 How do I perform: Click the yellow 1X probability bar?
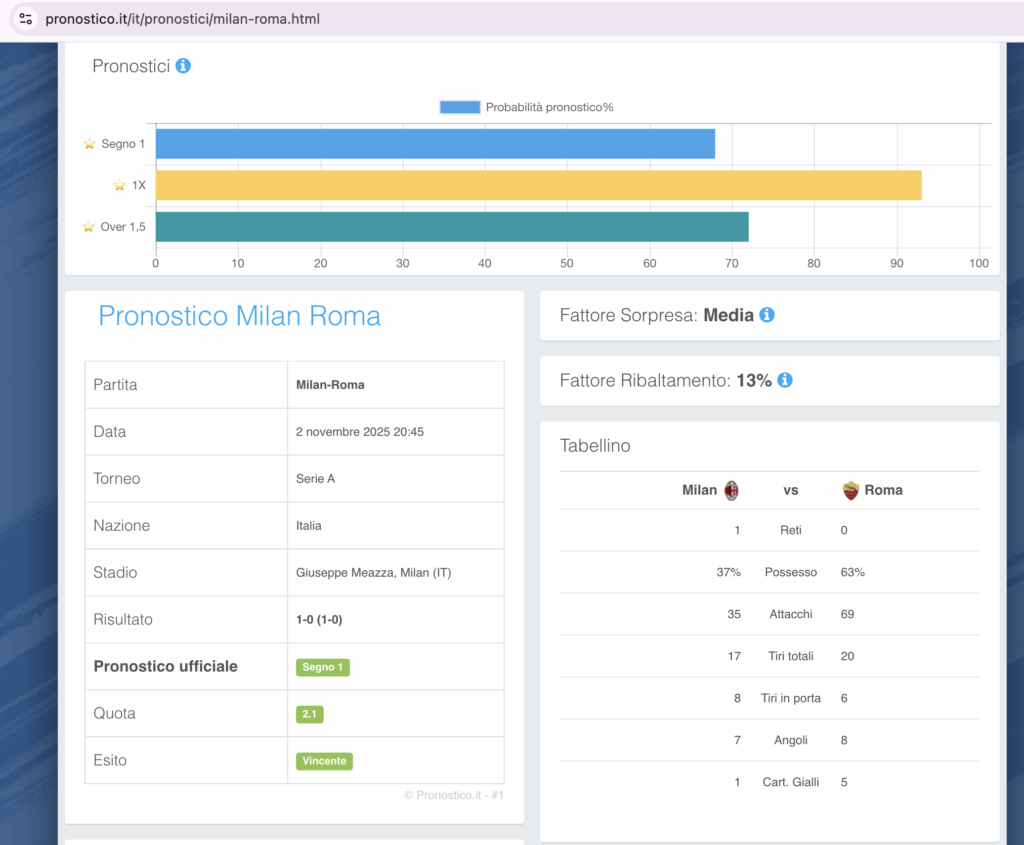(538, 185)
